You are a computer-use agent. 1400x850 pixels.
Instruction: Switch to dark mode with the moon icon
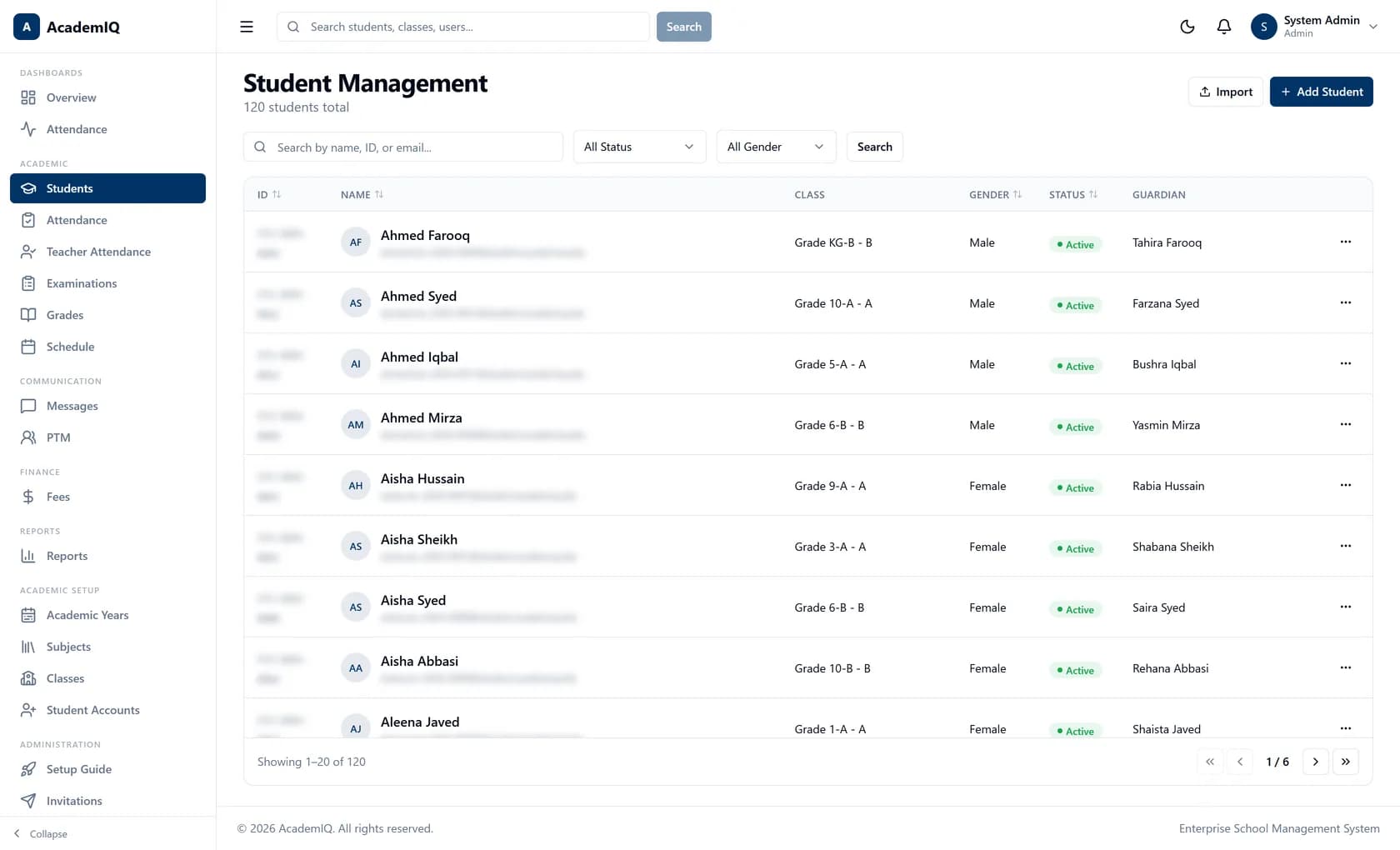pyautogui.click(x=1187, y=27)
